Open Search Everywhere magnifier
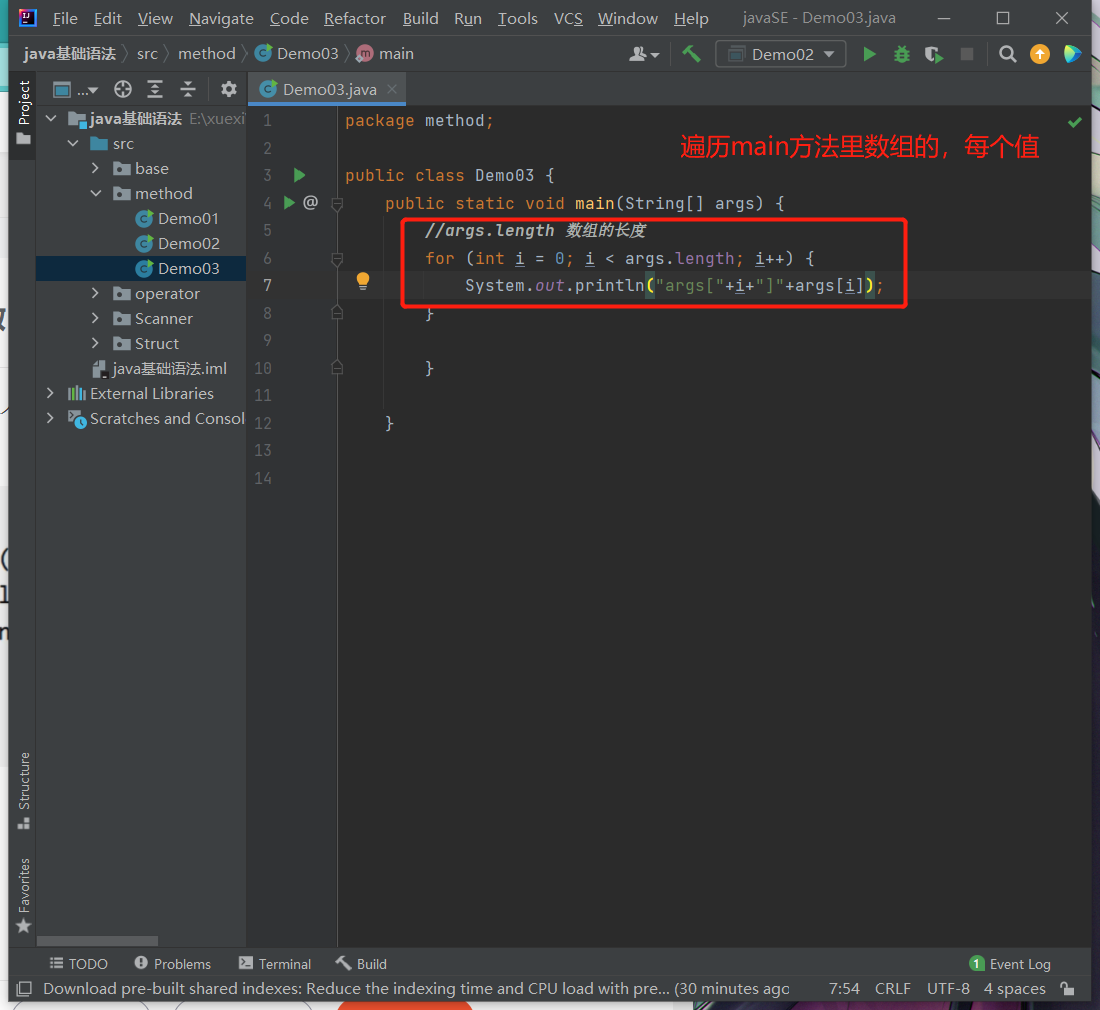Screen dimensions: 1100x1010 (x=1007, y=54)
